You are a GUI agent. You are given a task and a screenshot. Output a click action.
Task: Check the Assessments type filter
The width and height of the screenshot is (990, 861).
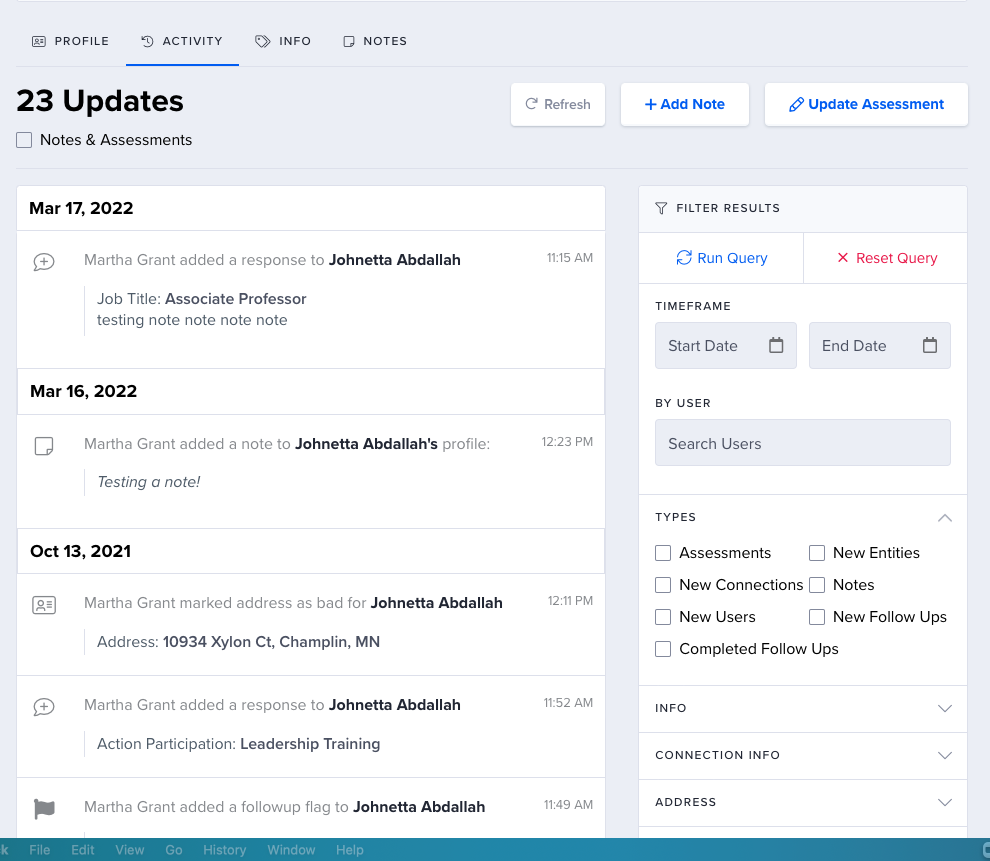click(x=663, y=553)
